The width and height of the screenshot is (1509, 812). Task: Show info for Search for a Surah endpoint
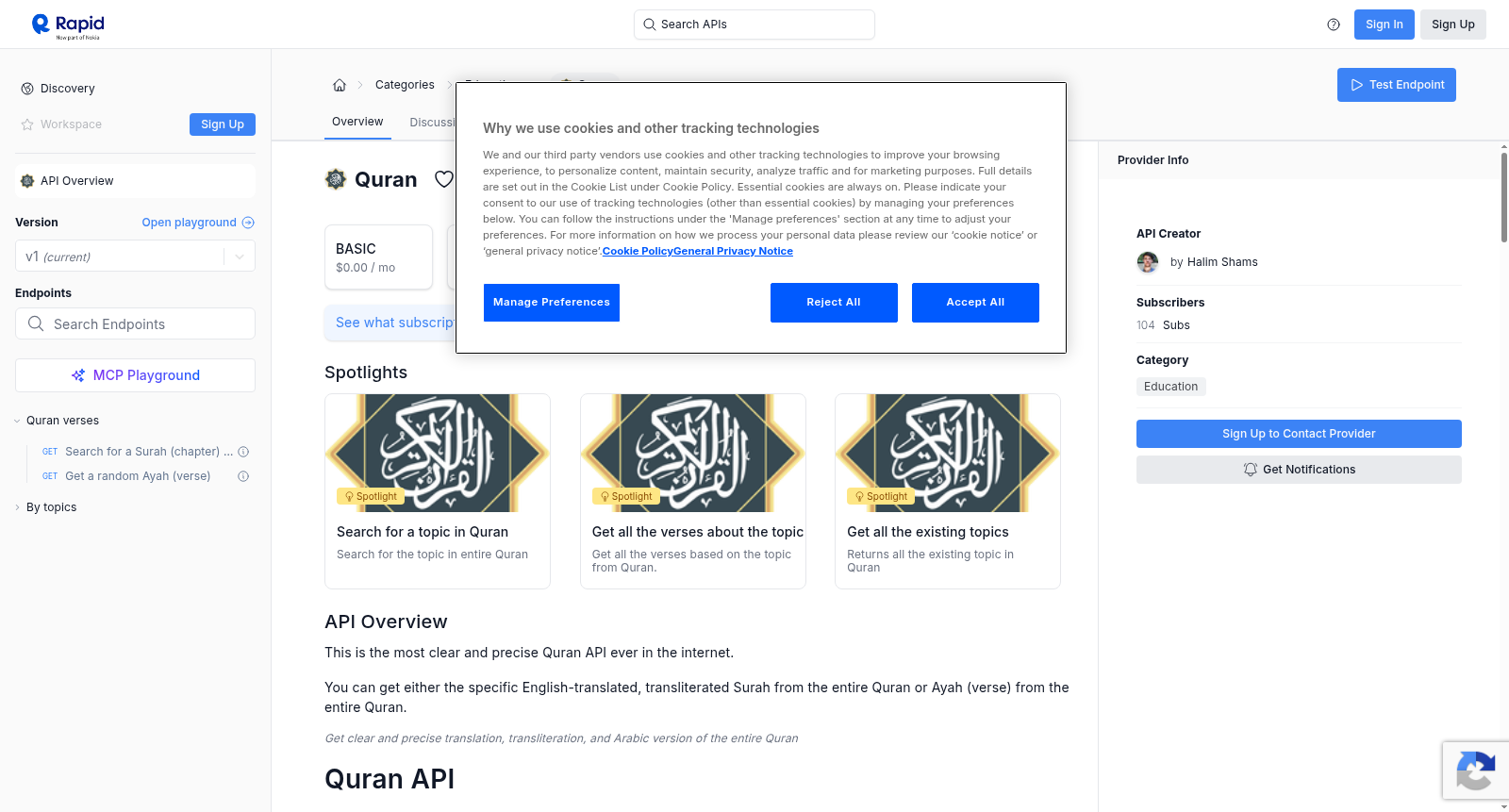coord(243,452)
